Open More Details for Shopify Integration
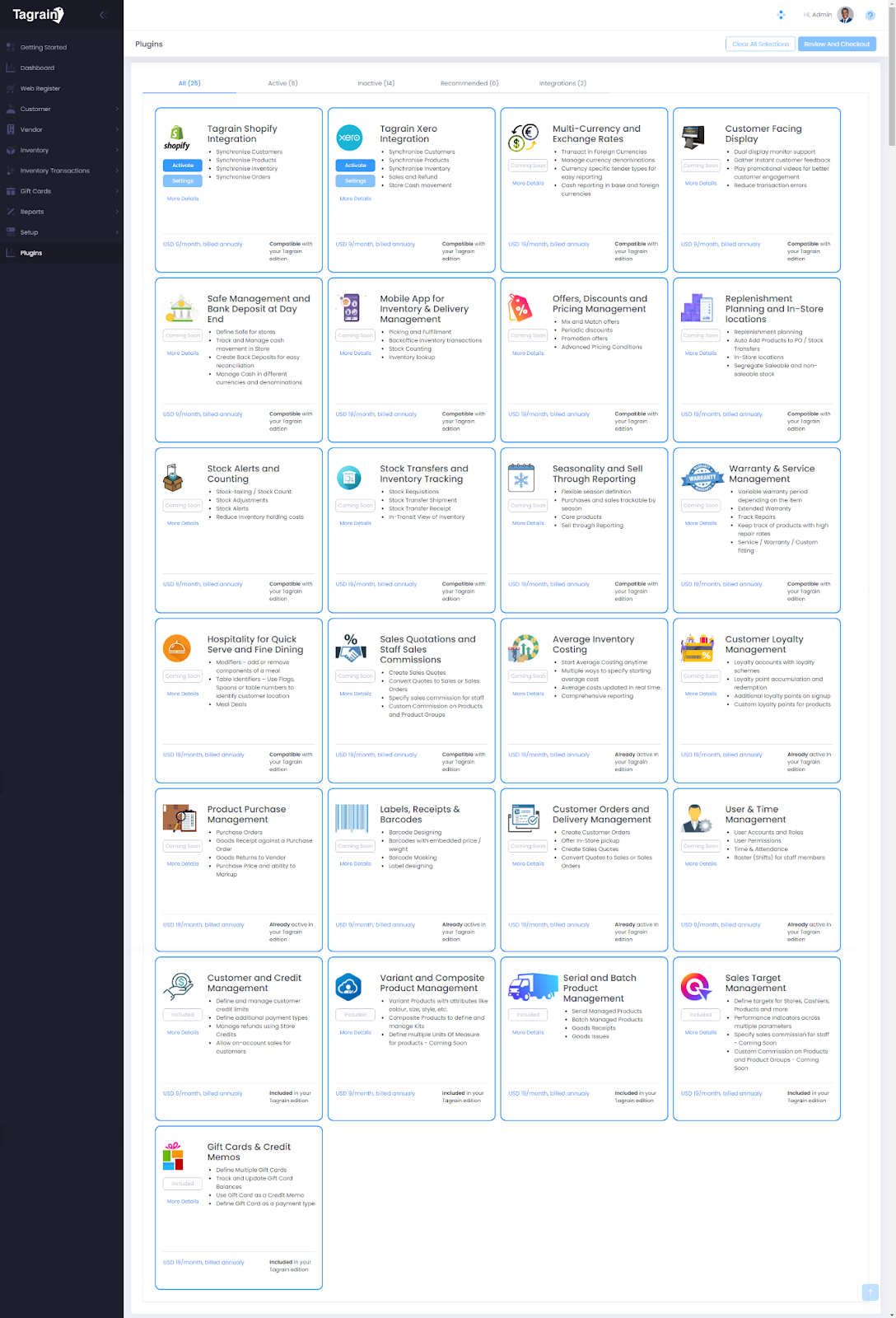896x1318 pixels. click(183, 199)
